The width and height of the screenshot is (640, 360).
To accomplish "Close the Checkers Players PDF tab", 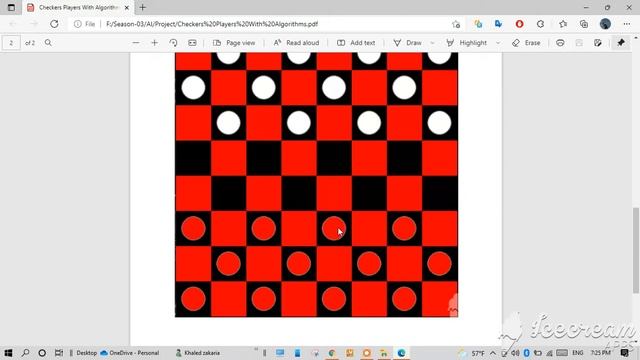I will (x=127, y=7).
